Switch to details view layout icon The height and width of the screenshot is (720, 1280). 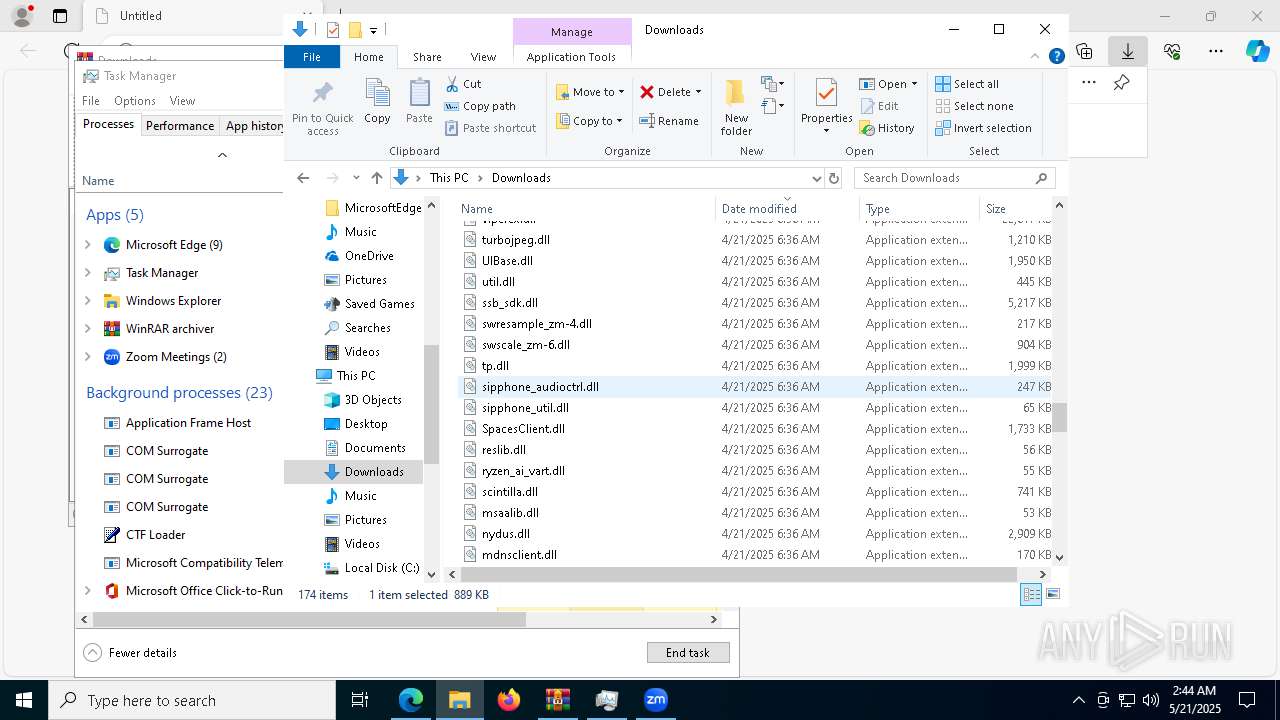point(1030,594)
